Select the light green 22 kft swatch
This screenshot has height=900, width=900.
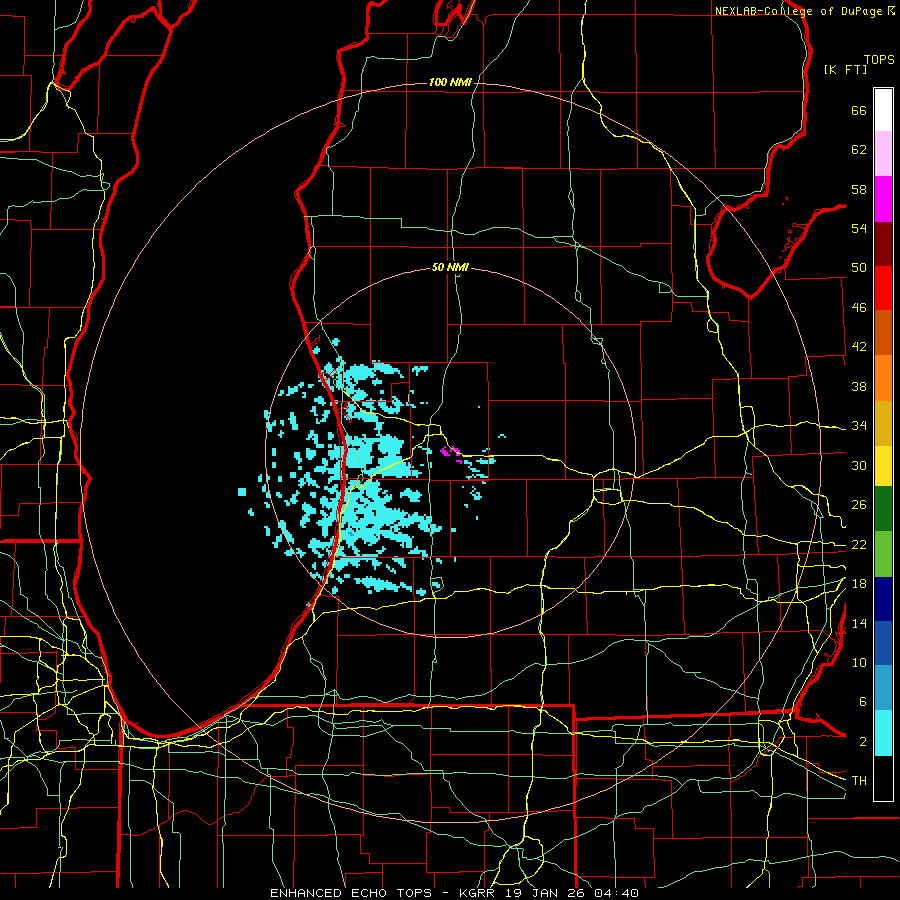tap(883, 554)
